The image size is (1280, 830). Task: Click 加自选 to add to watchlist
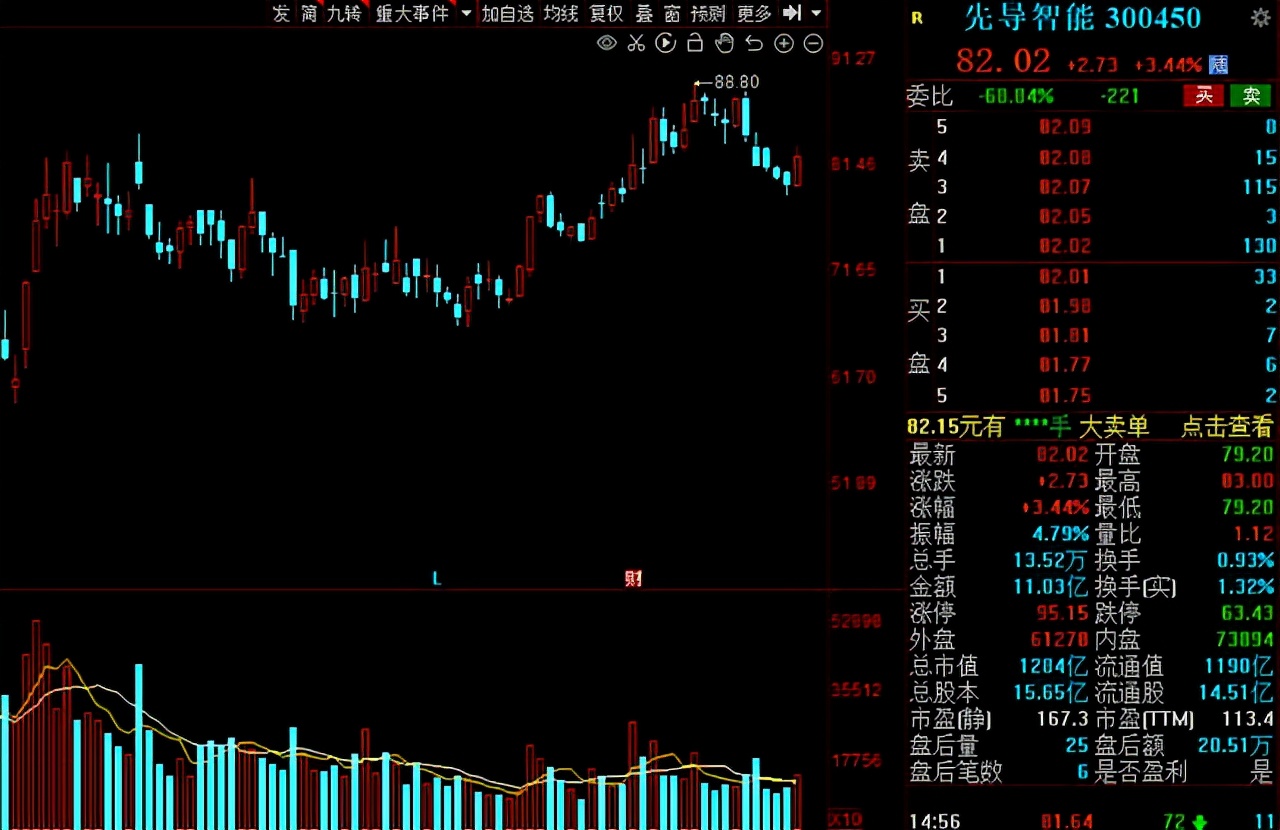[x=508, y=13]
